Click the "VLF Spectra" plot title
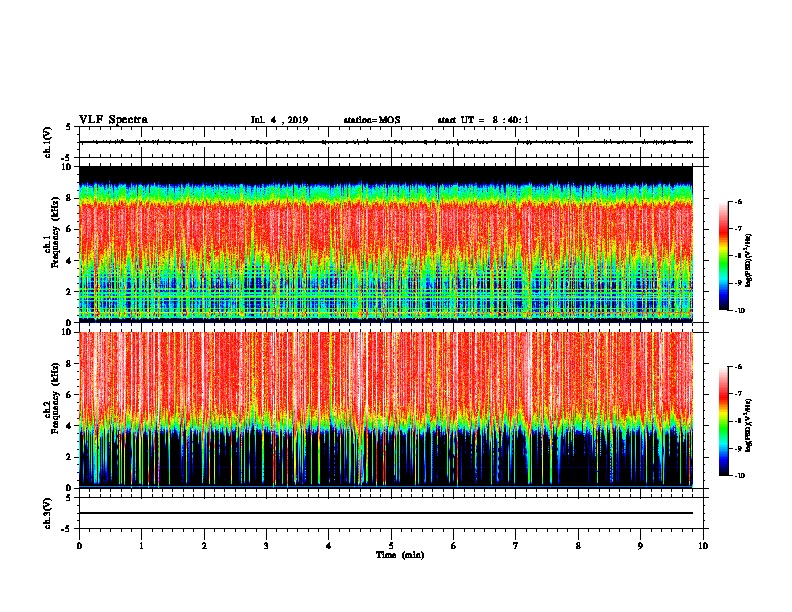 113,119
